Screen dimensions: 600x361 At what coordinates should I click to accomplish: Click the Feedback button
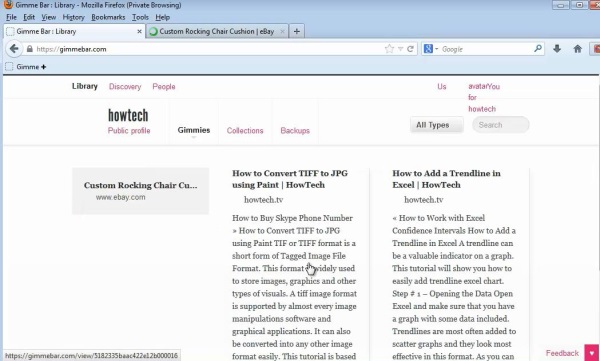click(562, 353)
